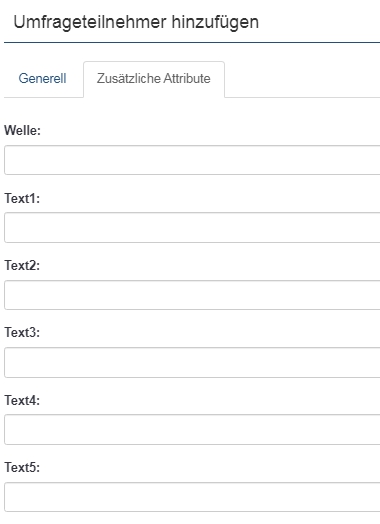This screenshot has width=380, height=524.
Task: Activate the Text4 text field
Action: [x=192, y=430]
